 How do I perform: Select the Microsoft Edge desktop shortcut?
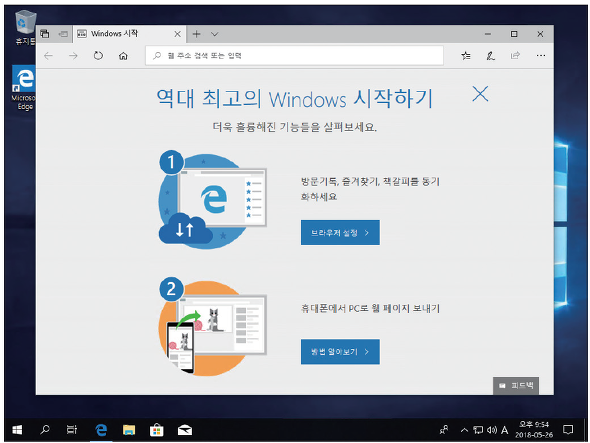[x=24, y=88]
